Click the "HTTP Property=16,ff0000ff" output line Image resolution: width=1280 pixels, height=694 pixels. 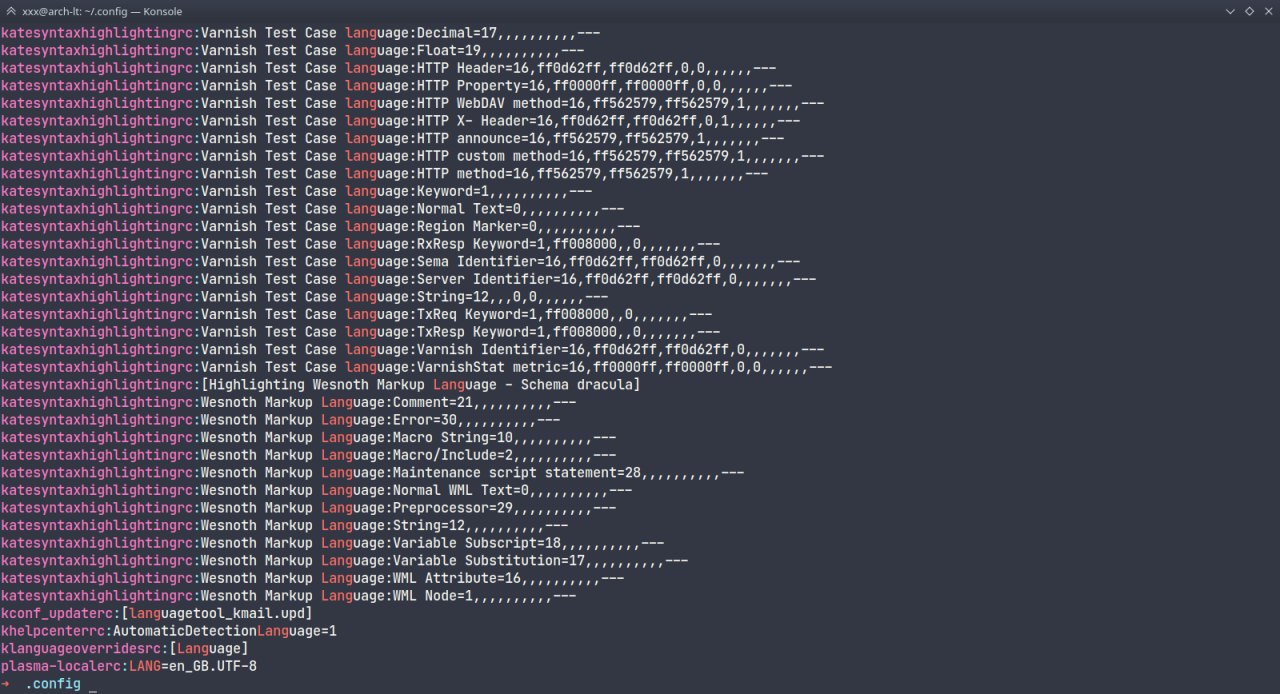tap(396, 85)
